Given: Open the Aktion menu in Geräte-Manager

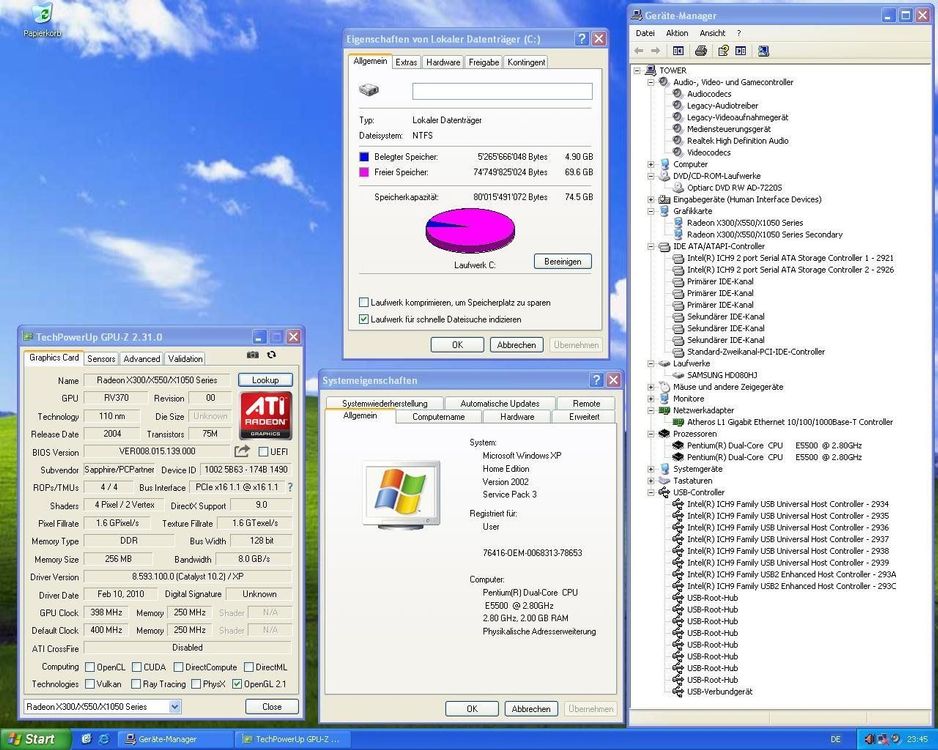Looking at the screenshot, I should [x=677, y=32].
